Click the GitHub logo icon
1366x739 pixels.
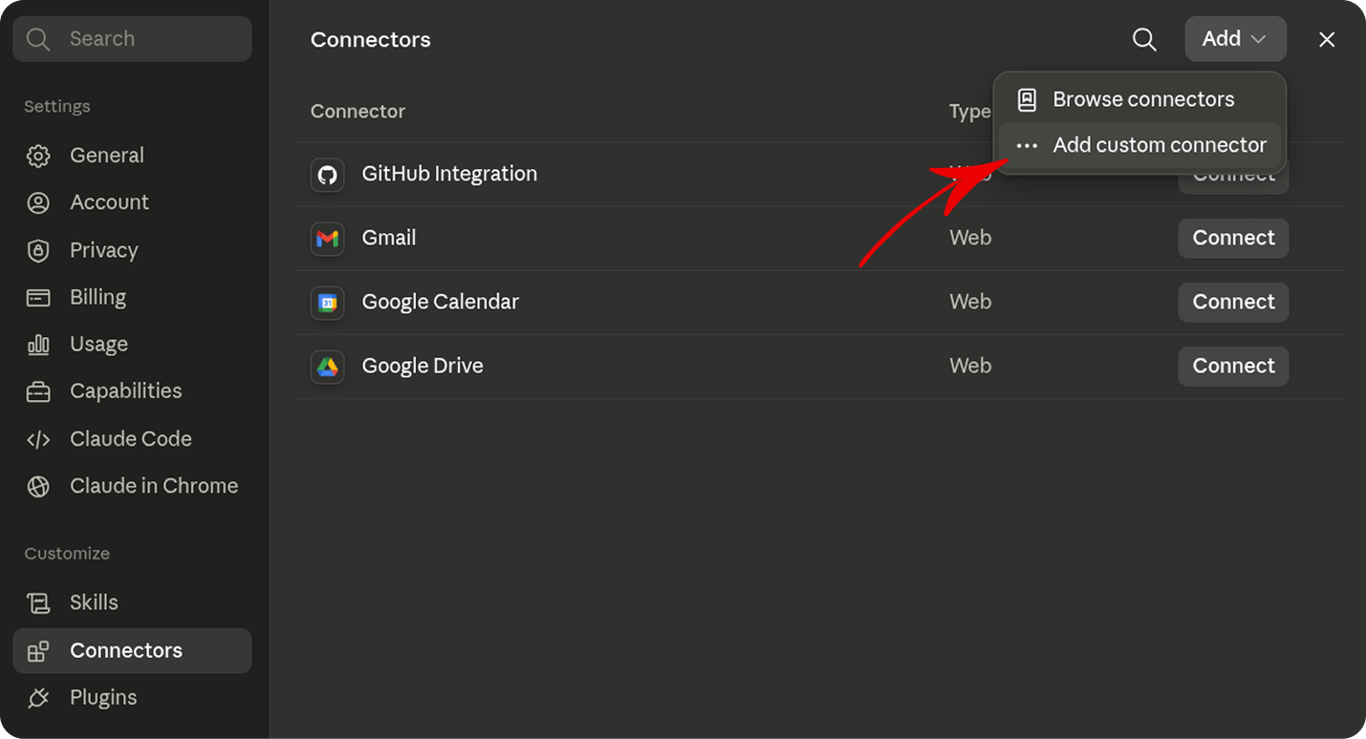327,174
